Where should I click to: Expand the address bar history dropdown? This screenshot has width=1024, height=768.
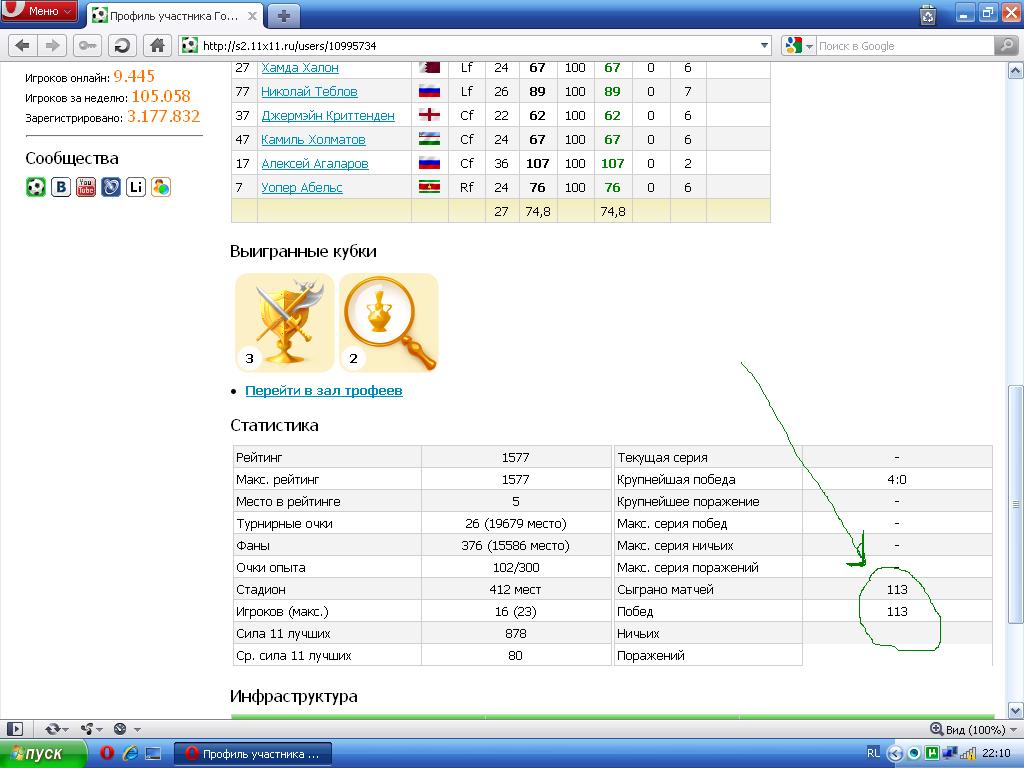coord(764,46)
